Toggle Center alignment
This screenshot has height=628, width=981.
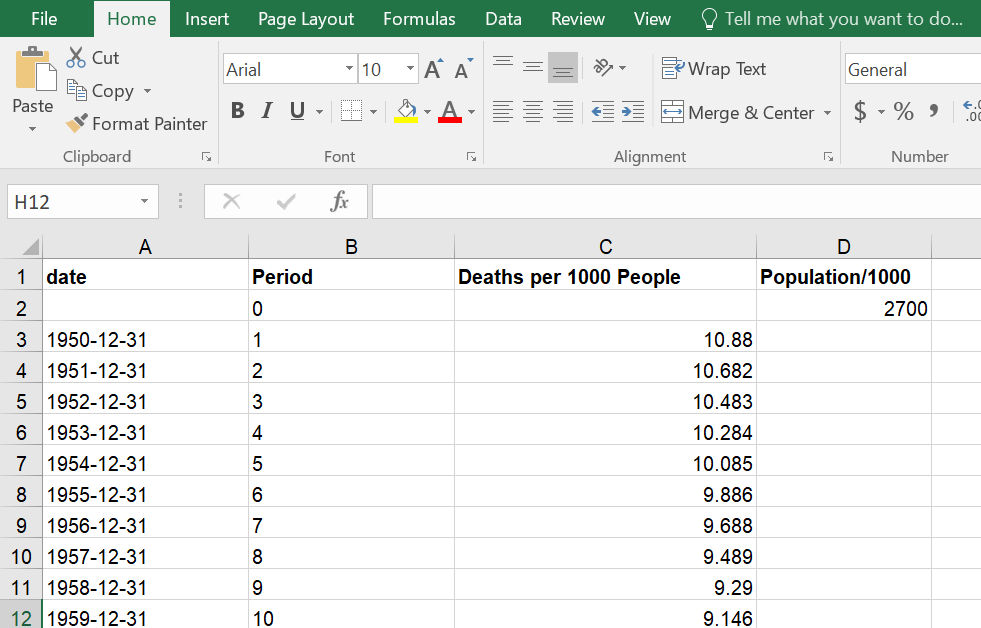pos(532,112)
